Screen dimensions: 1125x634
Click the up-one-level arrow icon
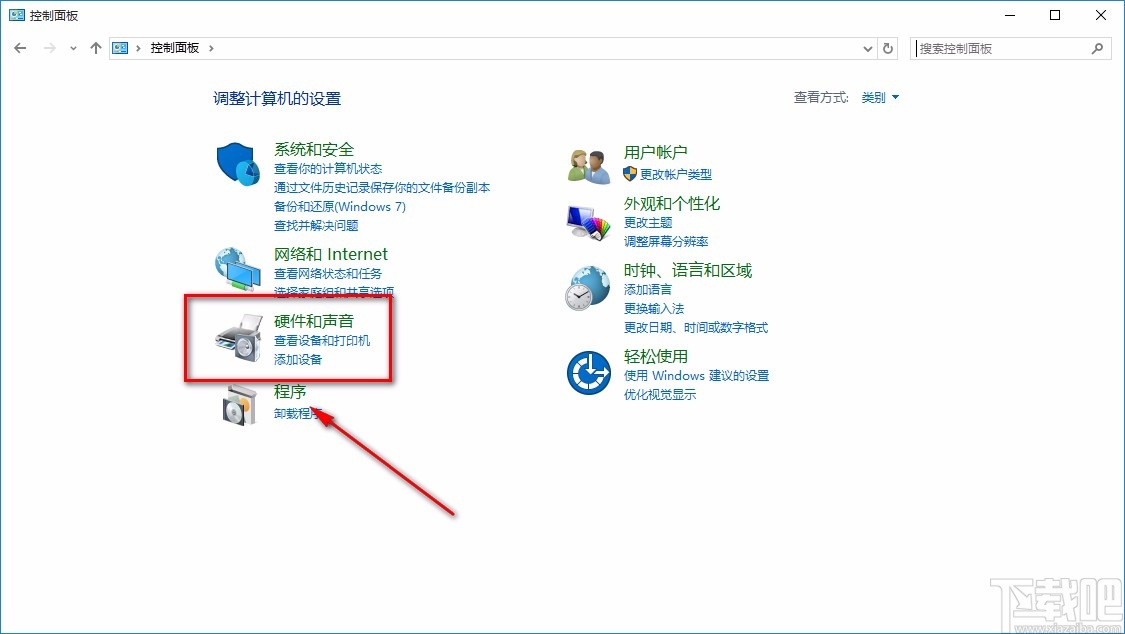pos(95,47)
